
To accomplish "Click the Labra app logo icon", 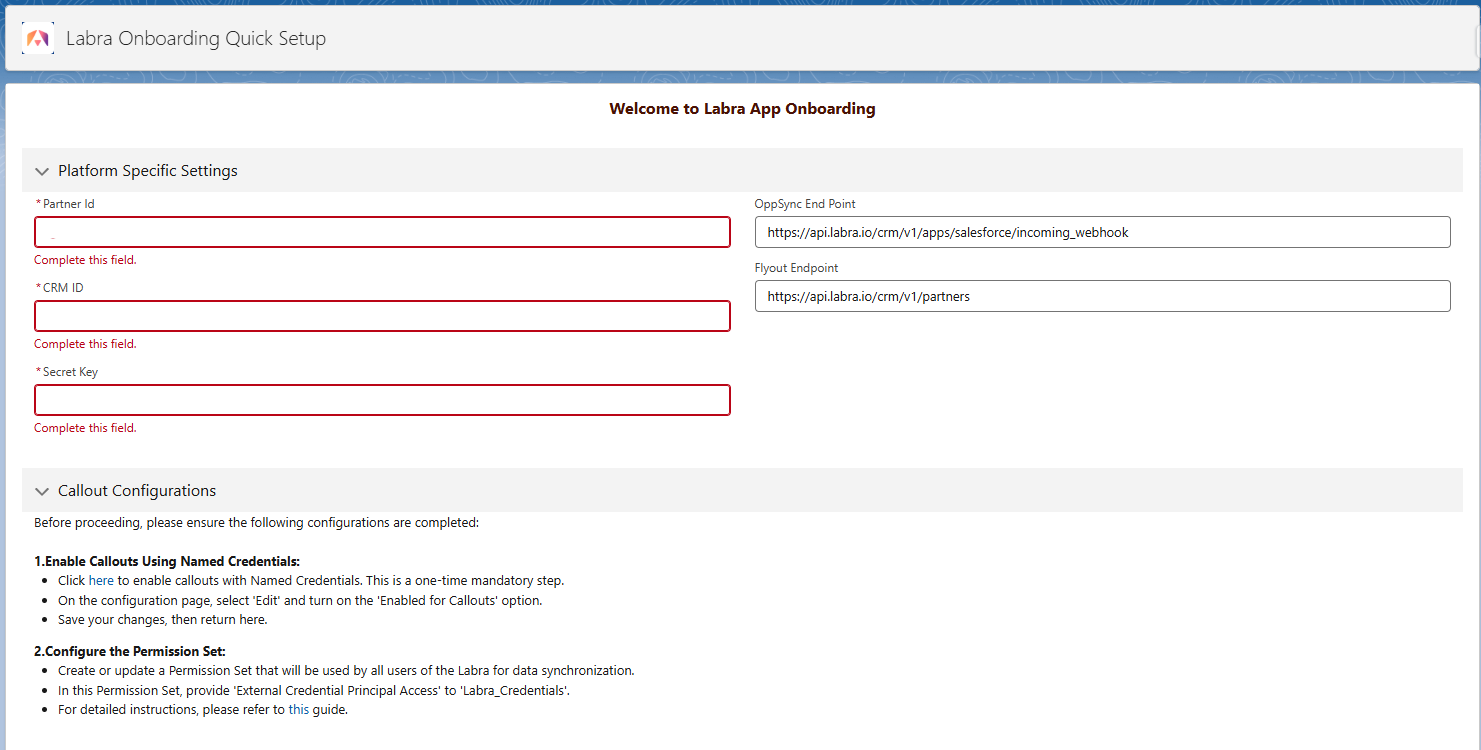I will coord(38,39).
